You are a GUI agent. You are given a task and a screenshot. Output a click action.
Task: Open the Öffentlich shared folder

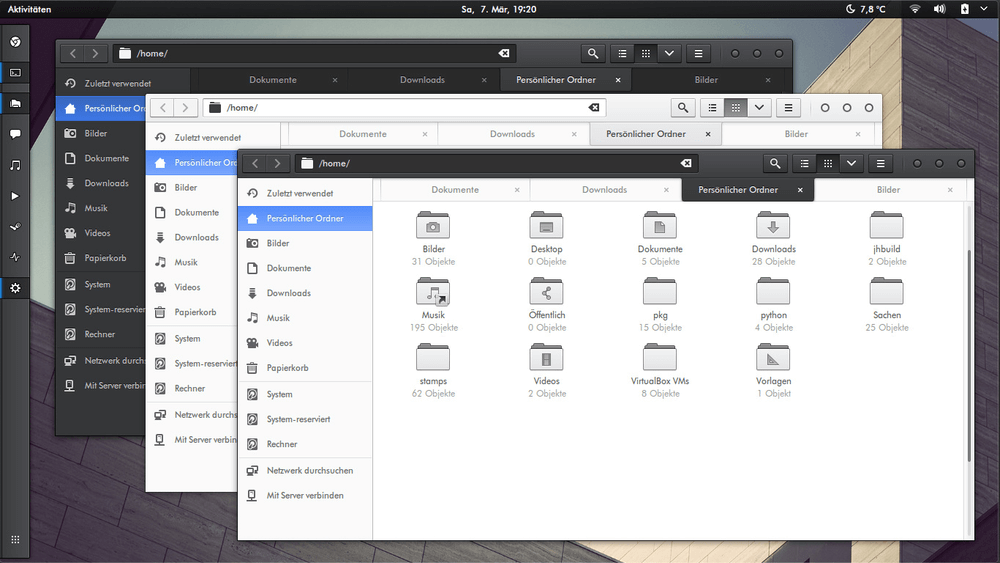pos(547,292)
